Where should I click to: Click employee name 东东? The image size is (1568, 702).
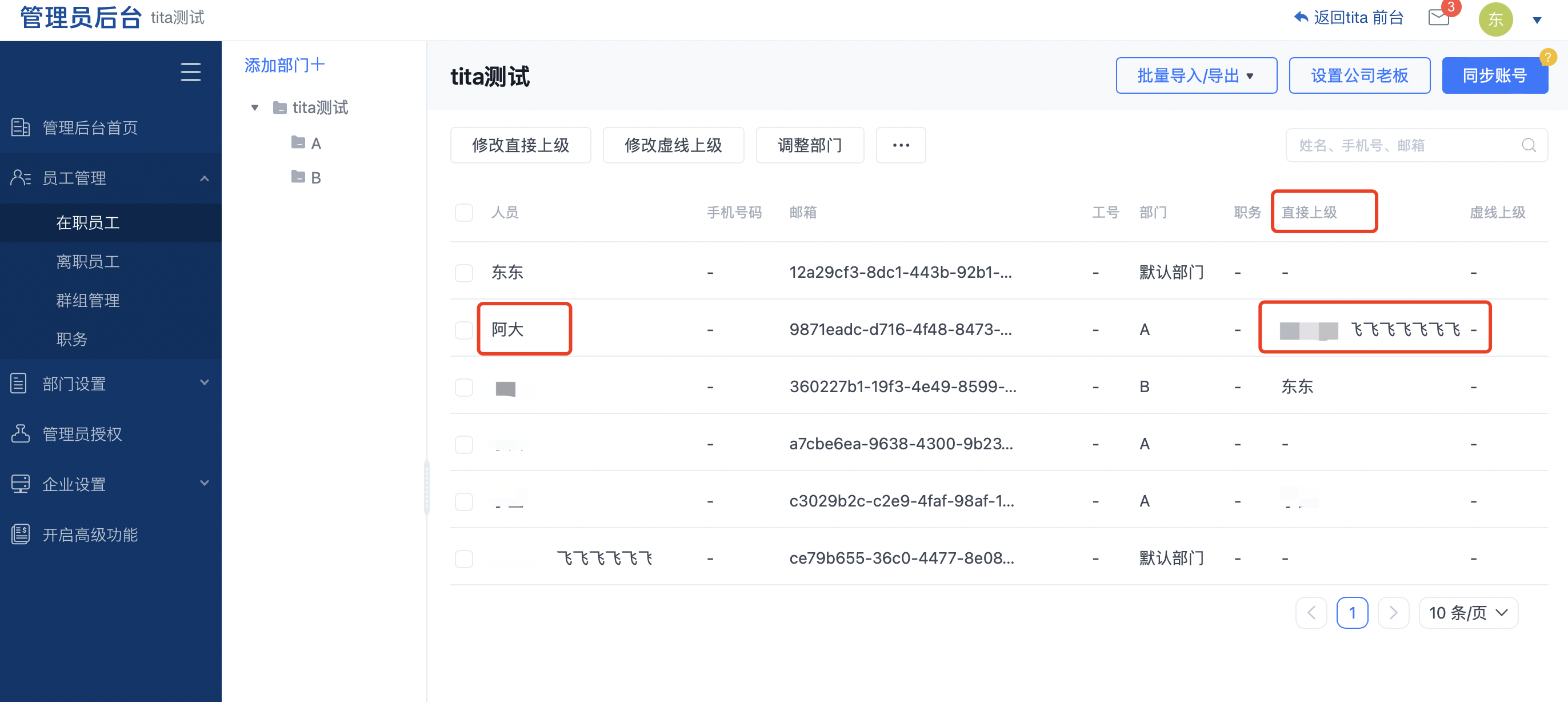coord(507,272)
